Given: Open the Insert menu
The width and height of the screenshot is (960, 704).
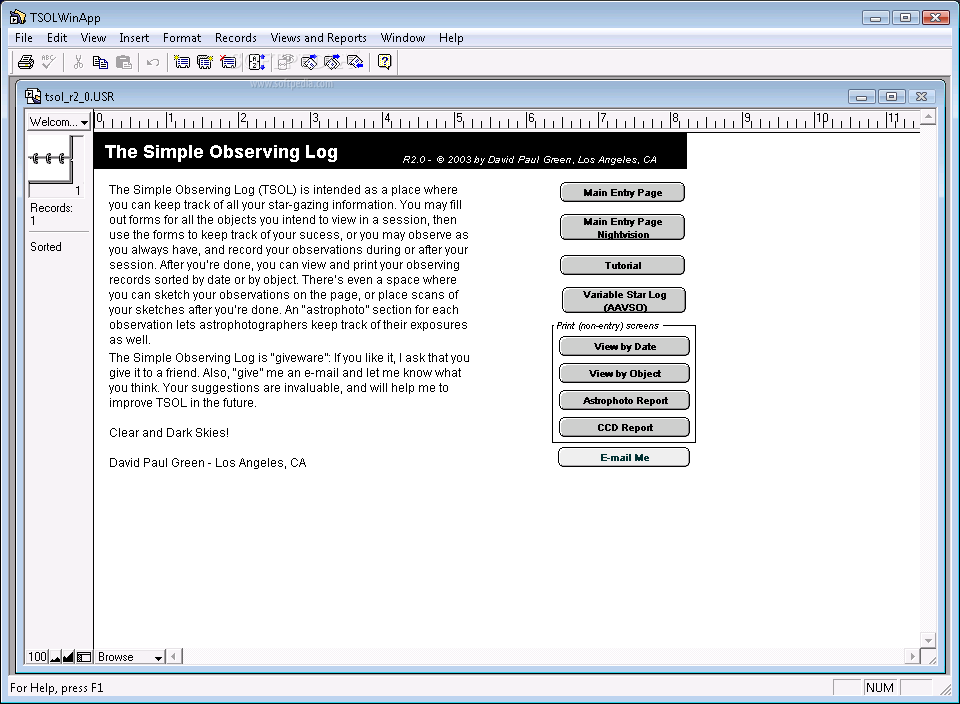Looking at the screenshot, I should click(x=134, y=38).
